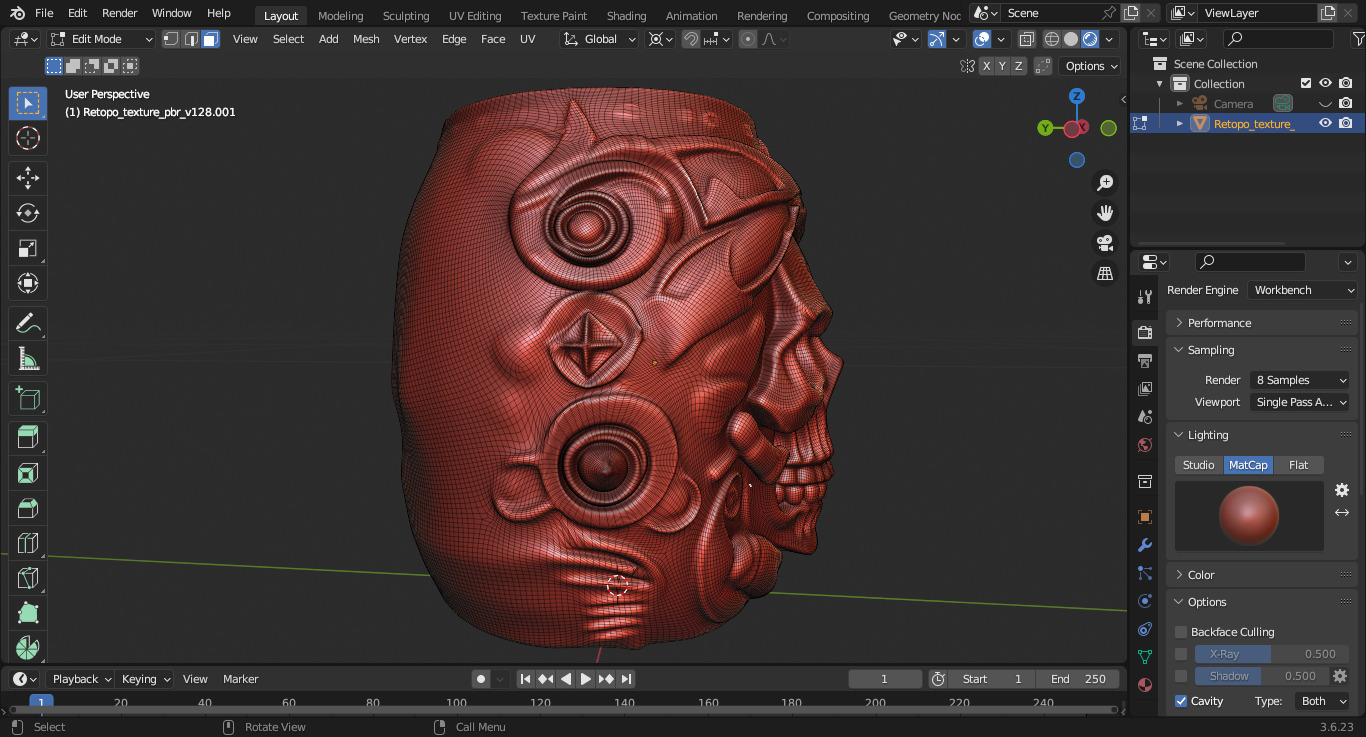1366x737 pixels.
Task: Toggle camera view icon
Action: pos(1105,243)
